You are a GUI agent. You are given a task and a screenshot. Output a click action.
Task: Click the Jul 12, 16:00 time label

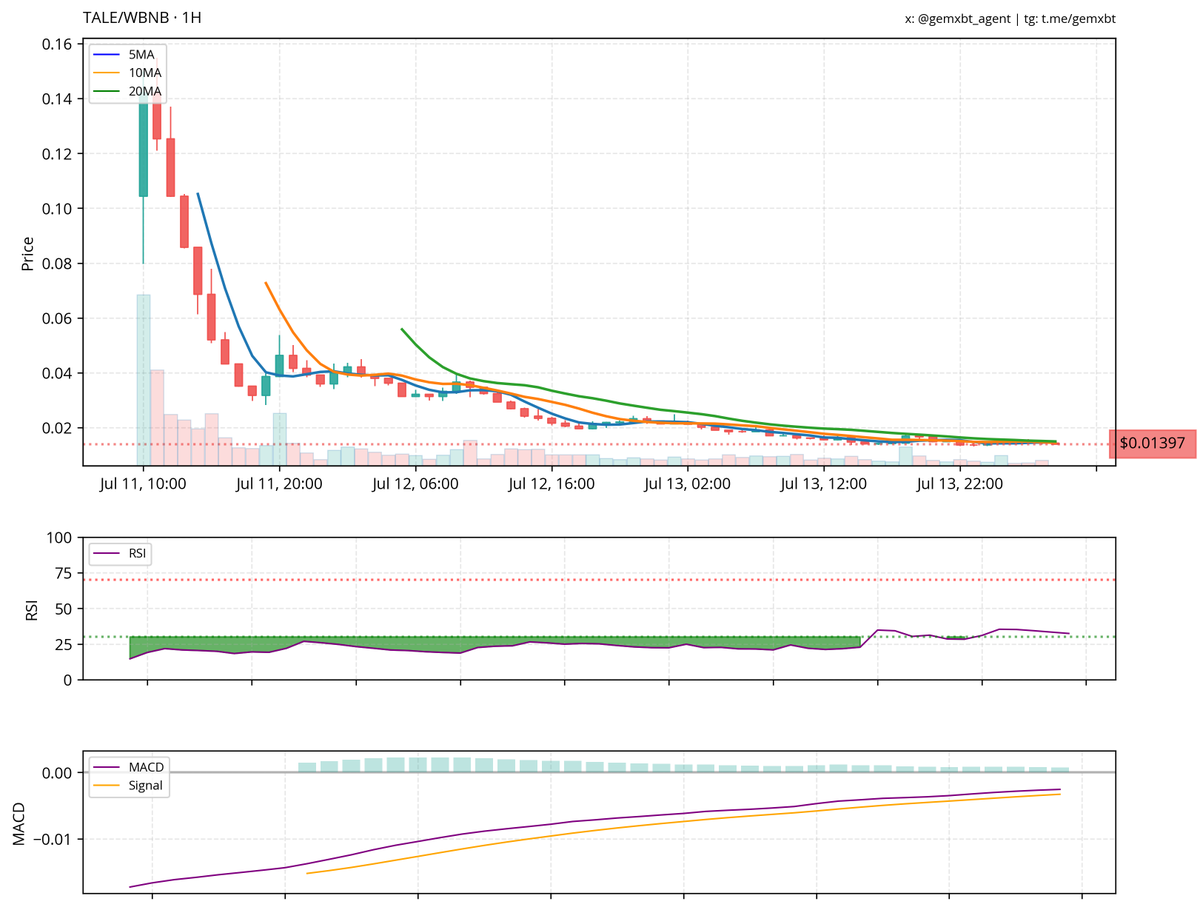coord(552,484)
